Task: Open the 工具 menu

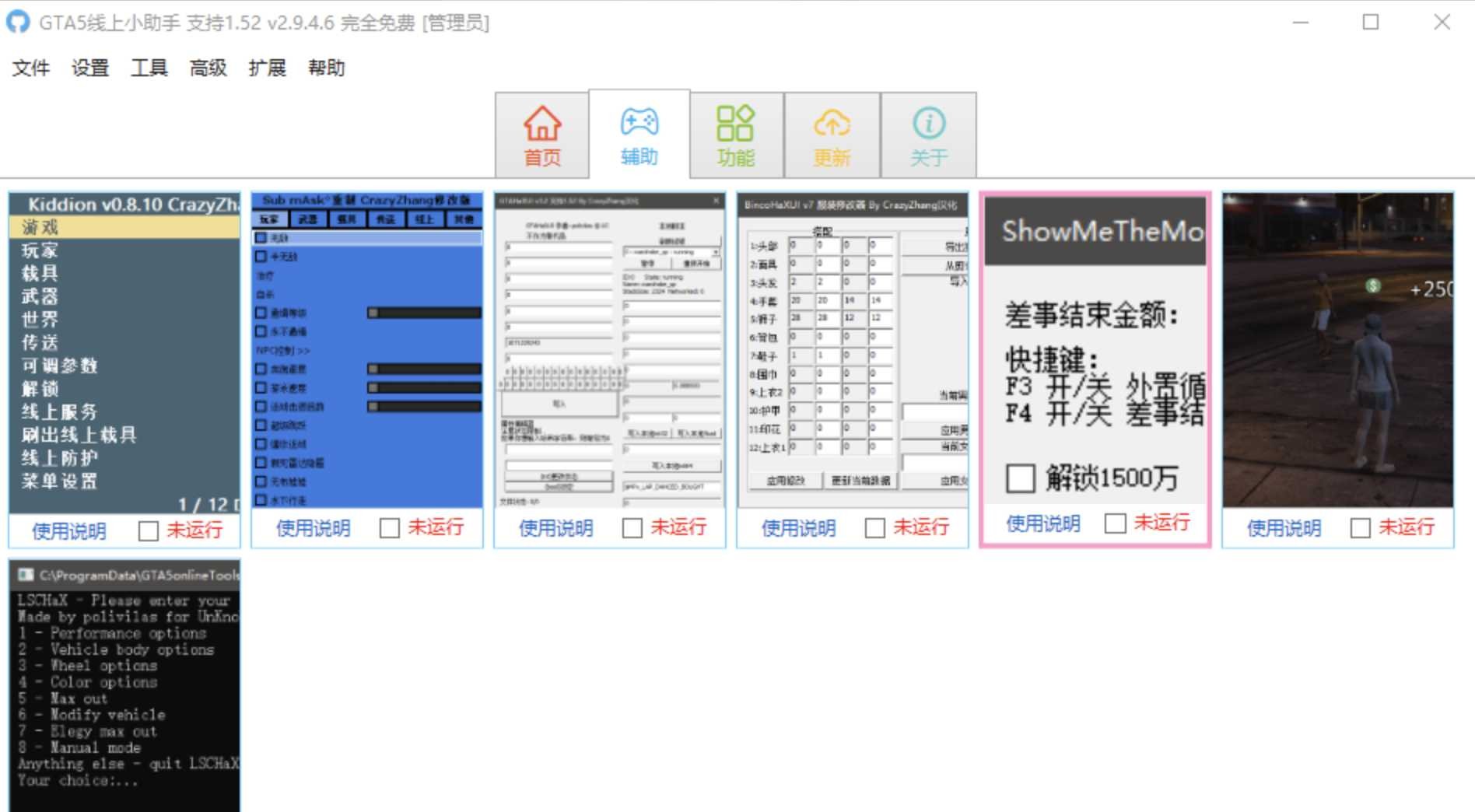Action: click(x=149, y=68)
